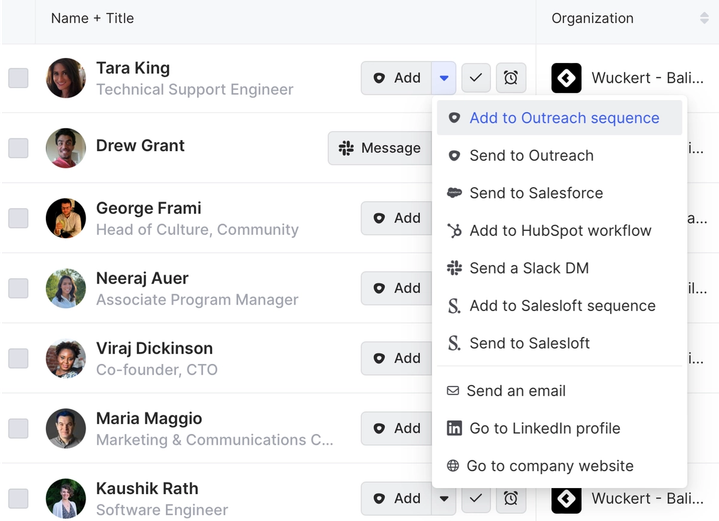Select Go to LinkedIn profile
The image size is (719, 521).
click(x=544, y=428)
